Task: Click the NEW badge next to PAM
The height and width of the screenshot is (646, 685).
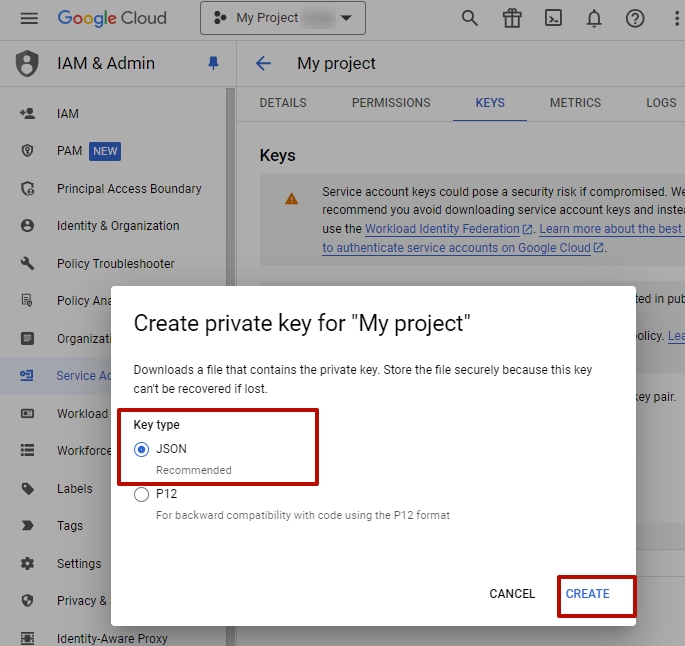Action: 105,151
